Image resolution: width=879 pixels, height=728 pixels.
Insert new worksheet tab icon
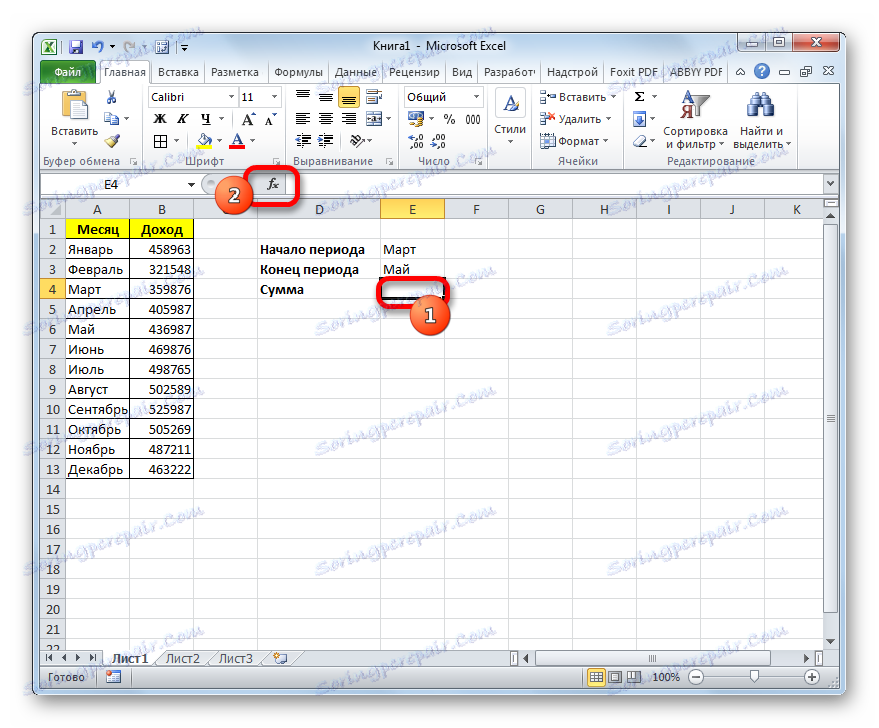click(x=280, y=658)
